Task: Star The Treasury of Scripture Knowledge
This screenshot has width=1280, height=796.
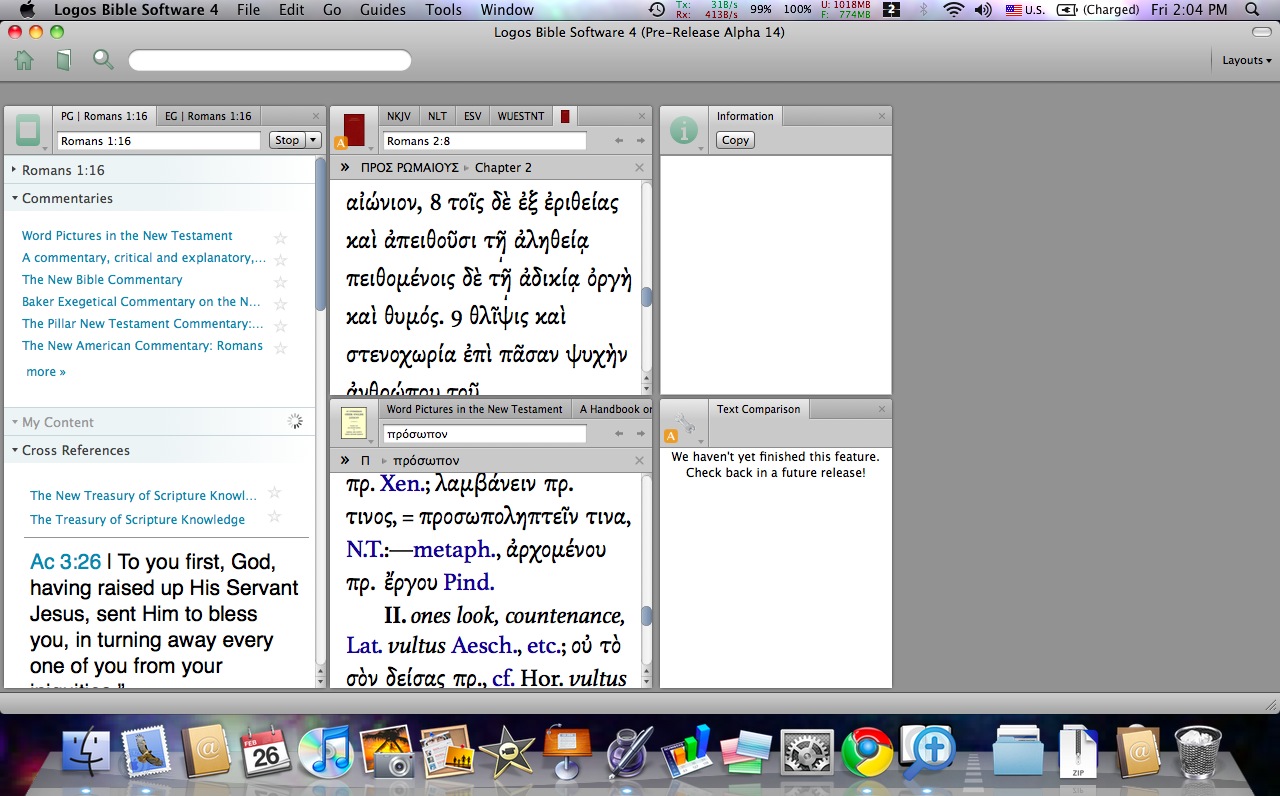Action: coord(275,517)
